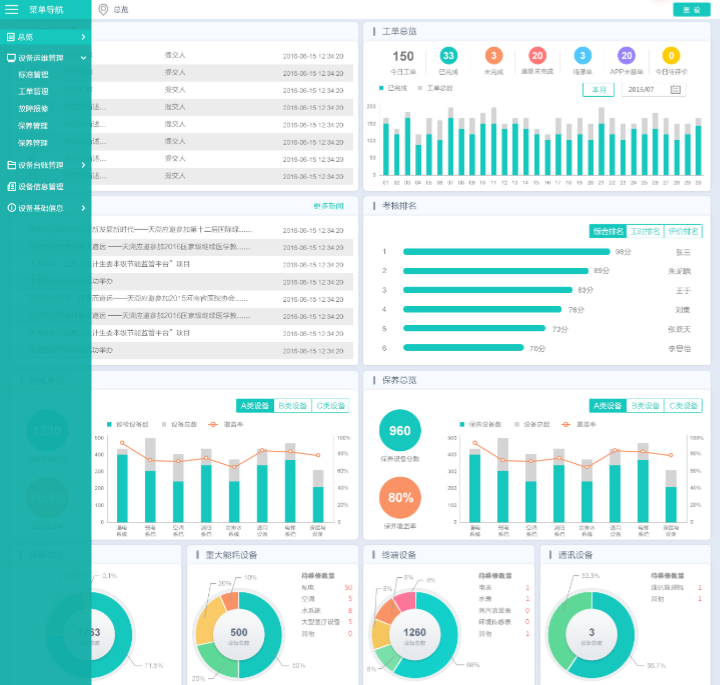Click the 重设 button at top right

tap(691, 9)
